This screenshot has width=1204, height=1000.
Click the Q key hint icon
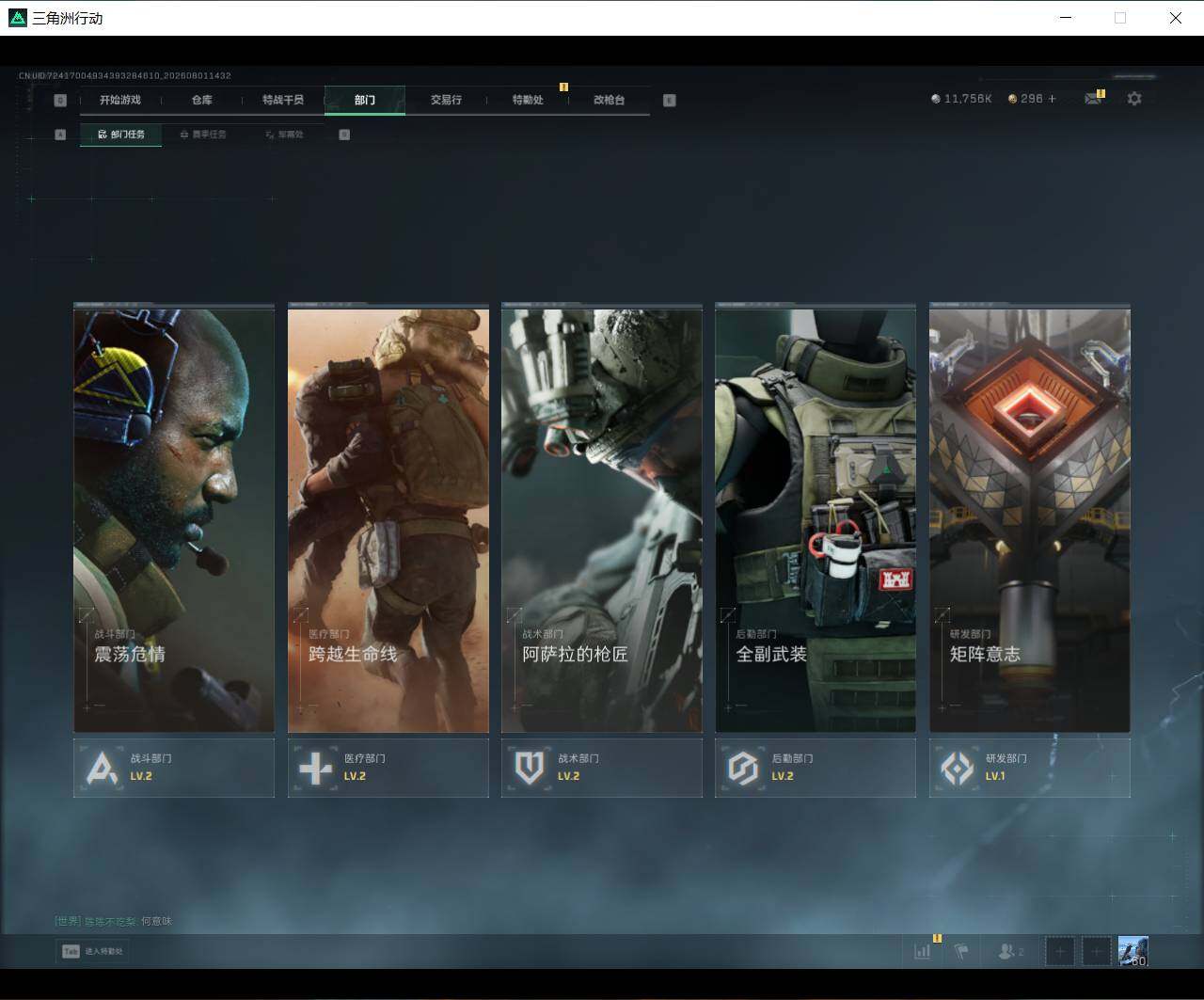(61, 100)
